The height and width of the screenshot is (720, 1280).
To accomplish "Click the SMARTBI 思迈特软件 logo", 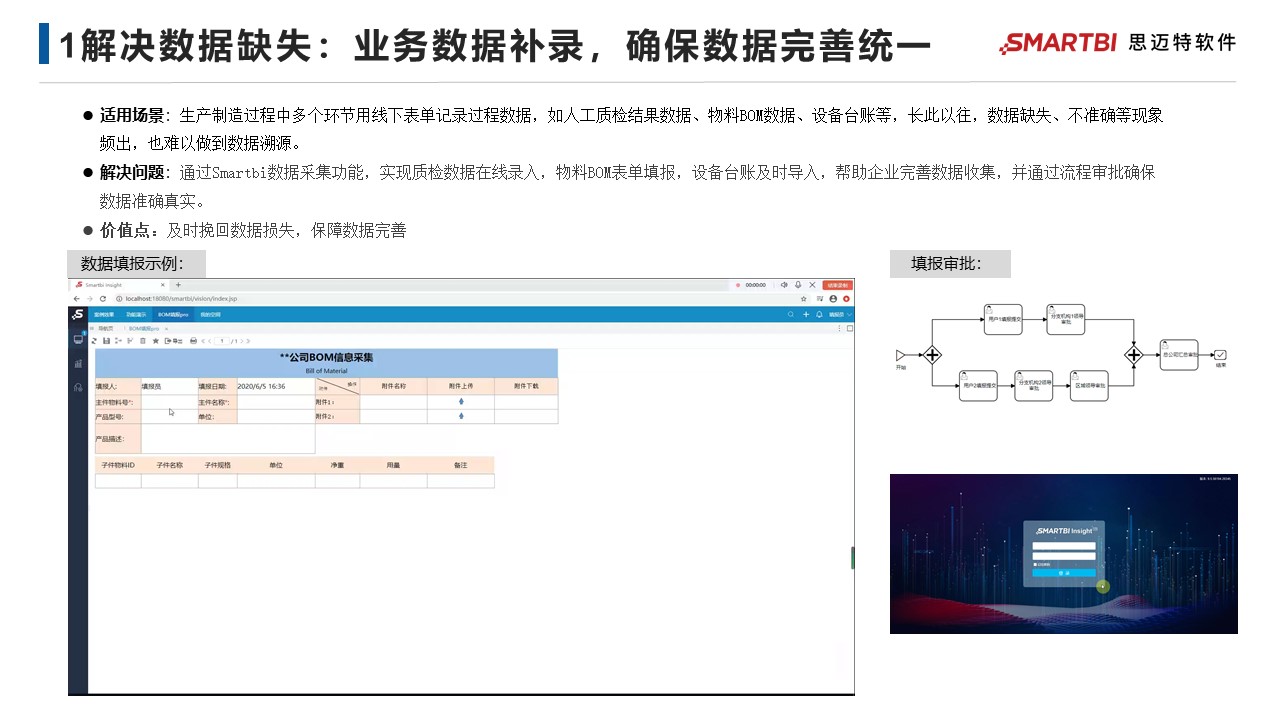I will pos(1116,43).
